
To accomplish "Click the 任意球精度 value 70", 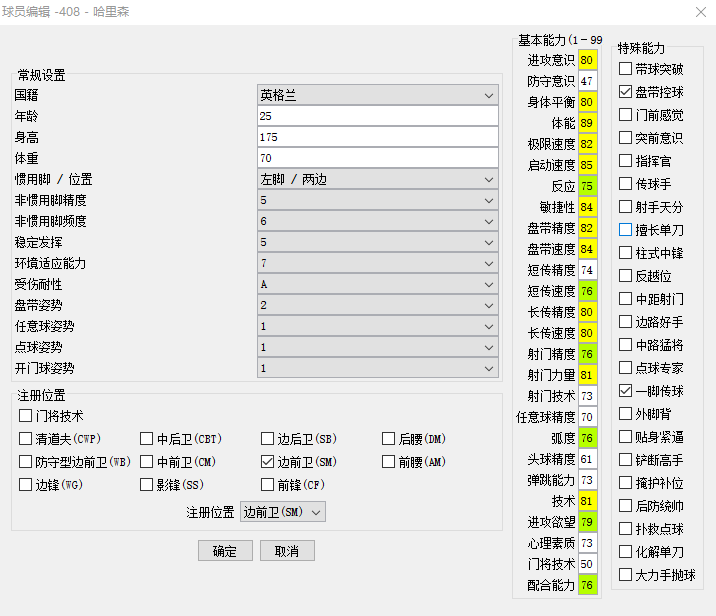I will [x=588, y=417].
